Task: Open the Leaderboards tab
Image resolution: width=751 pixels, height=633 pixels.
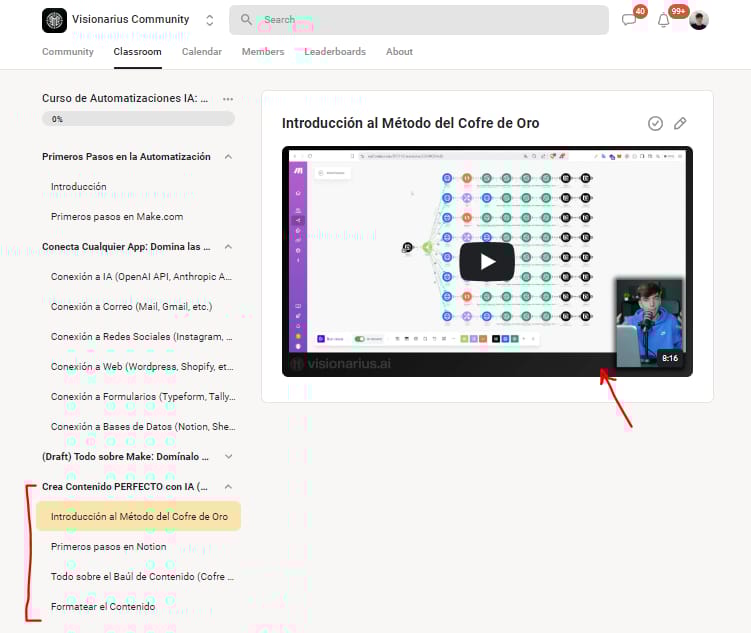Action: click(335, 52)
